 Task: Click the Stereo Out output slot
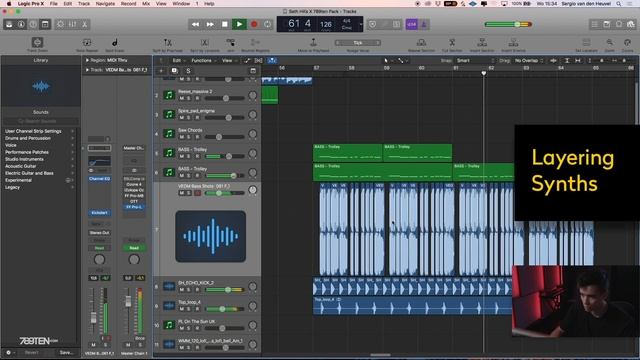tap(99, 233)
